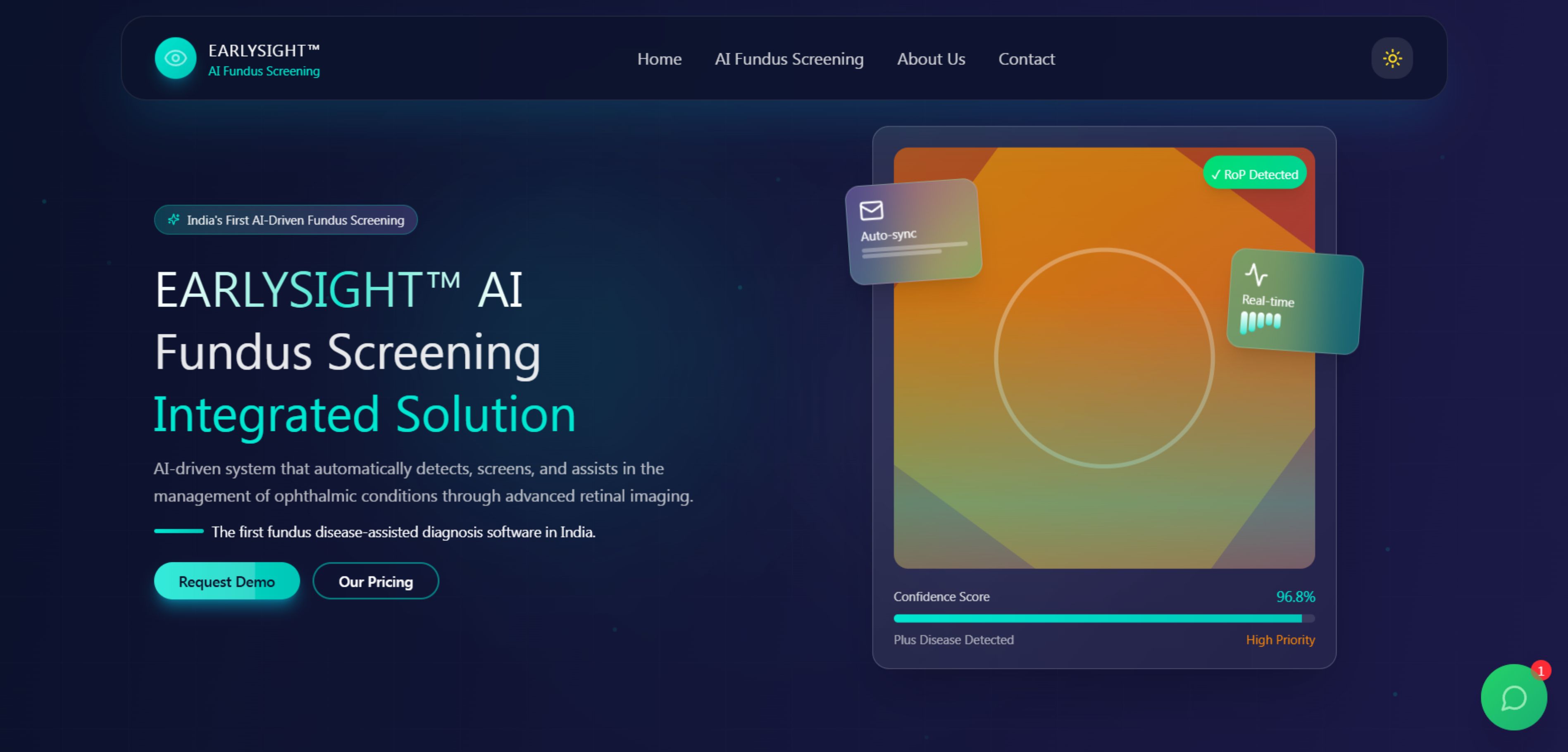The height and width of the screenshot is (752, 1568).
Task: Open the About Us page
Action: click(931, 59)
